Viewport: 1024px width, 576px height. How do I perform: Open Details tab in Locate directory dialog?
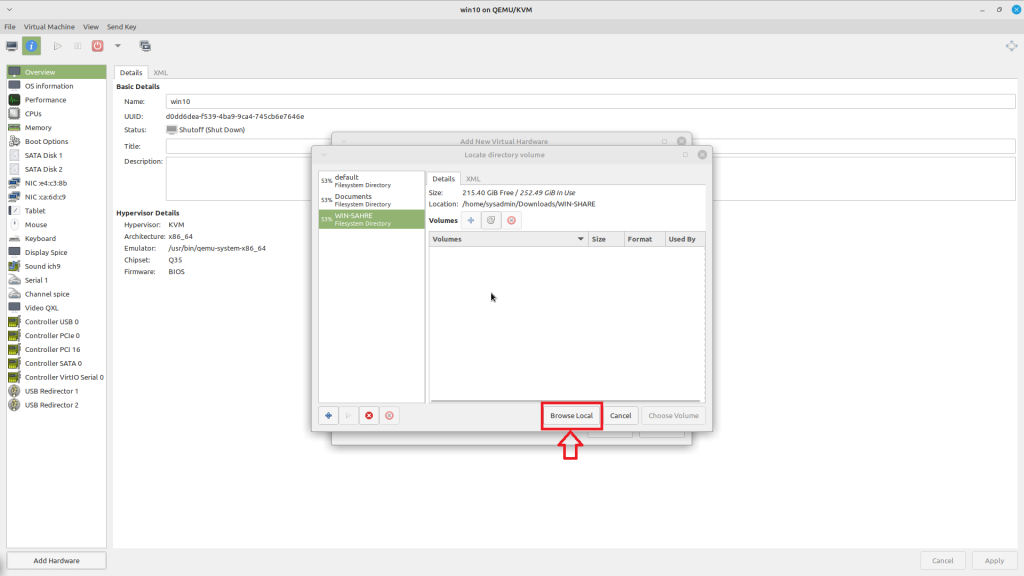pyautogui.click(x=443, y=178)
